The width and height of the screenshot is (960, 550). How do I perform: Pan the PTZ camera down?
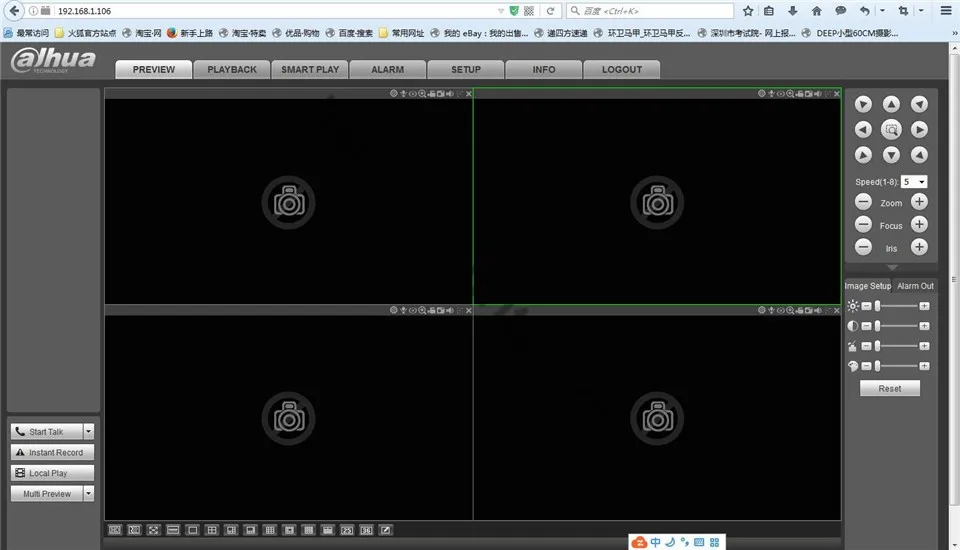[891, 155]
